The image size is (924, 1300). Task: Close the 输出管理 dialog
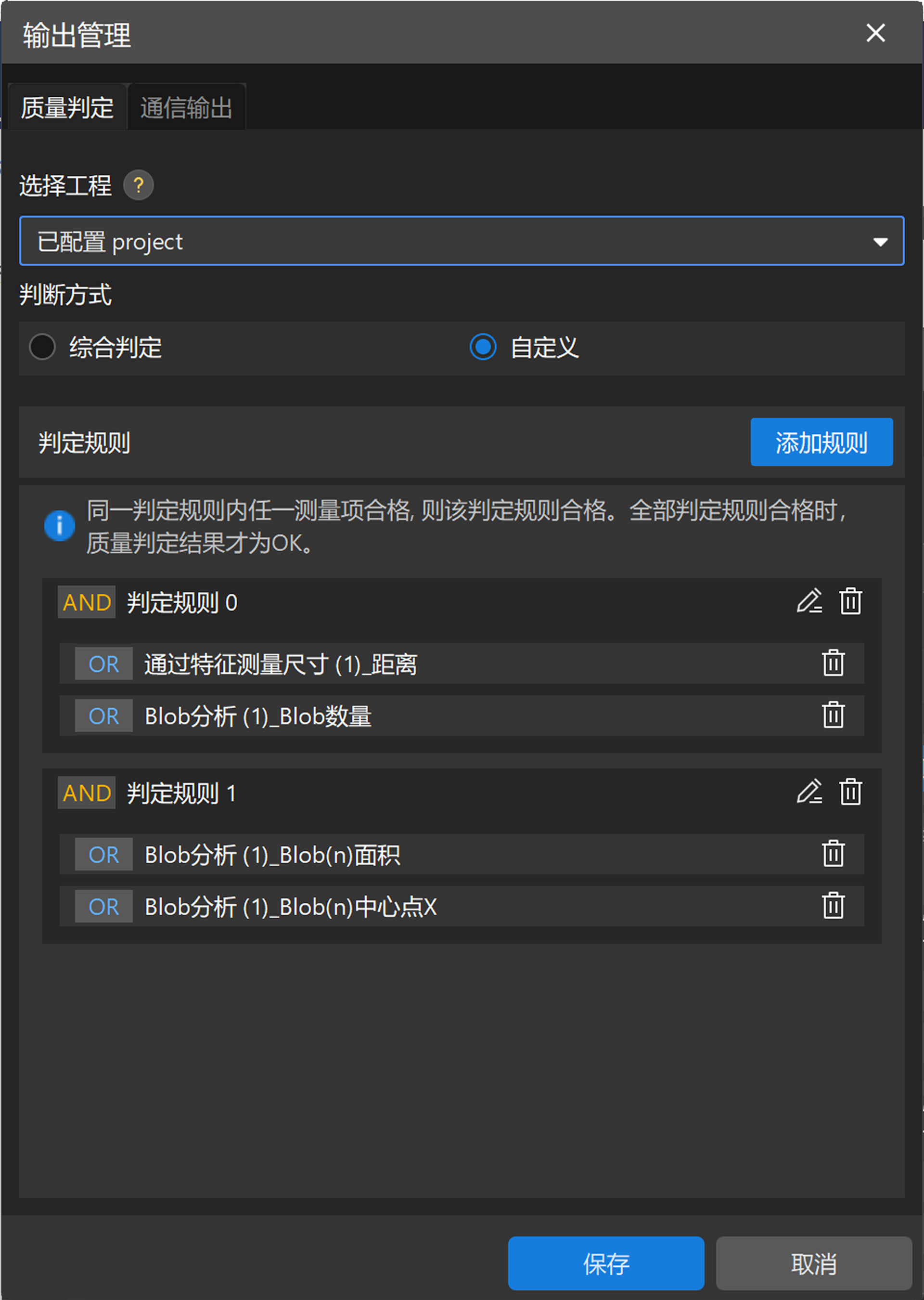875,33
